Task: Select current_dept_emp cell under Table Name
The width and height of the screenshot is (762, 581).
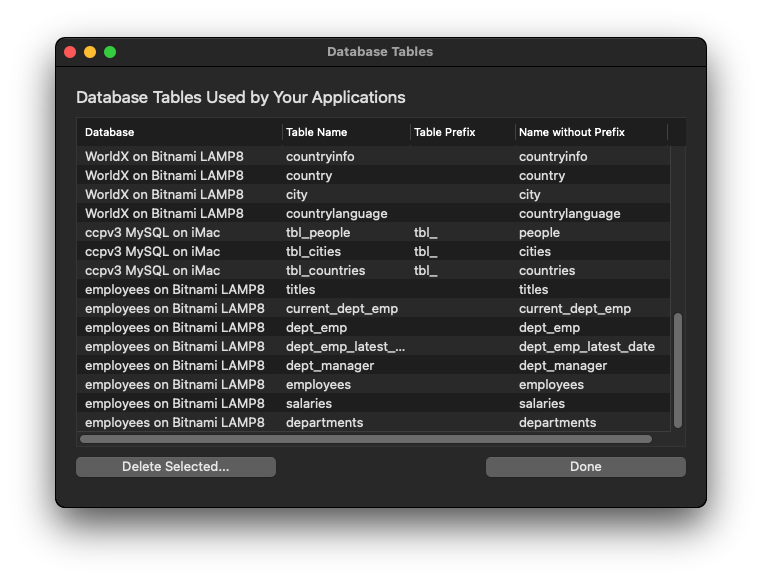Action: [342, 308]
